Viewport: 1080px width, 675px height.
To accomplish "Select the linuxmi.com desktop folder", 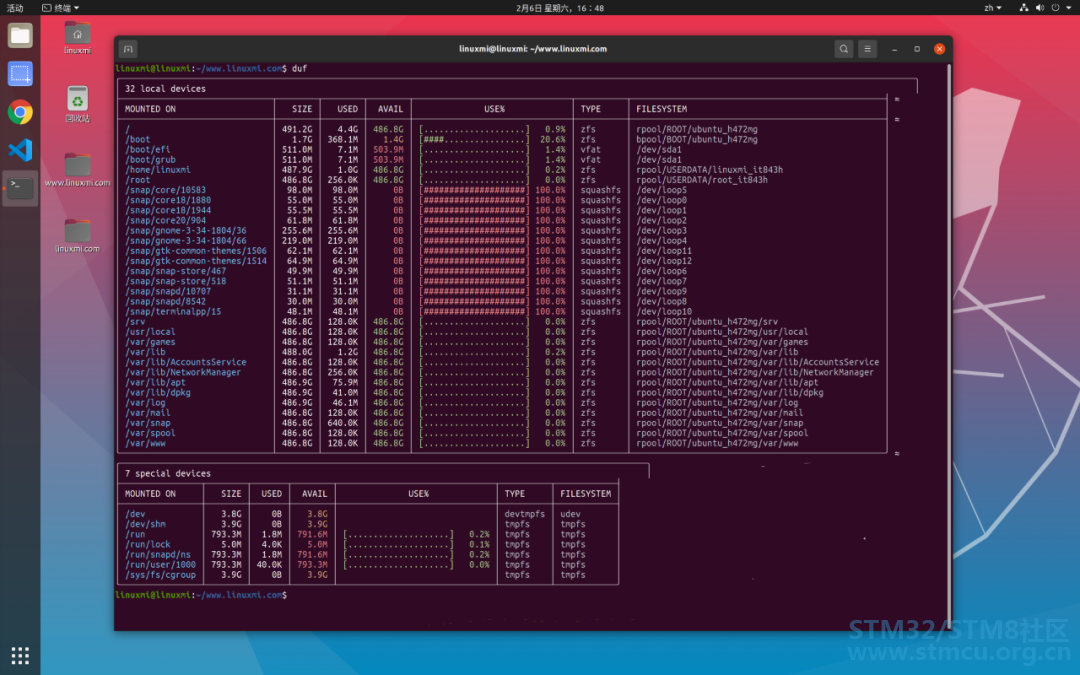I will [x=77, y=236].
